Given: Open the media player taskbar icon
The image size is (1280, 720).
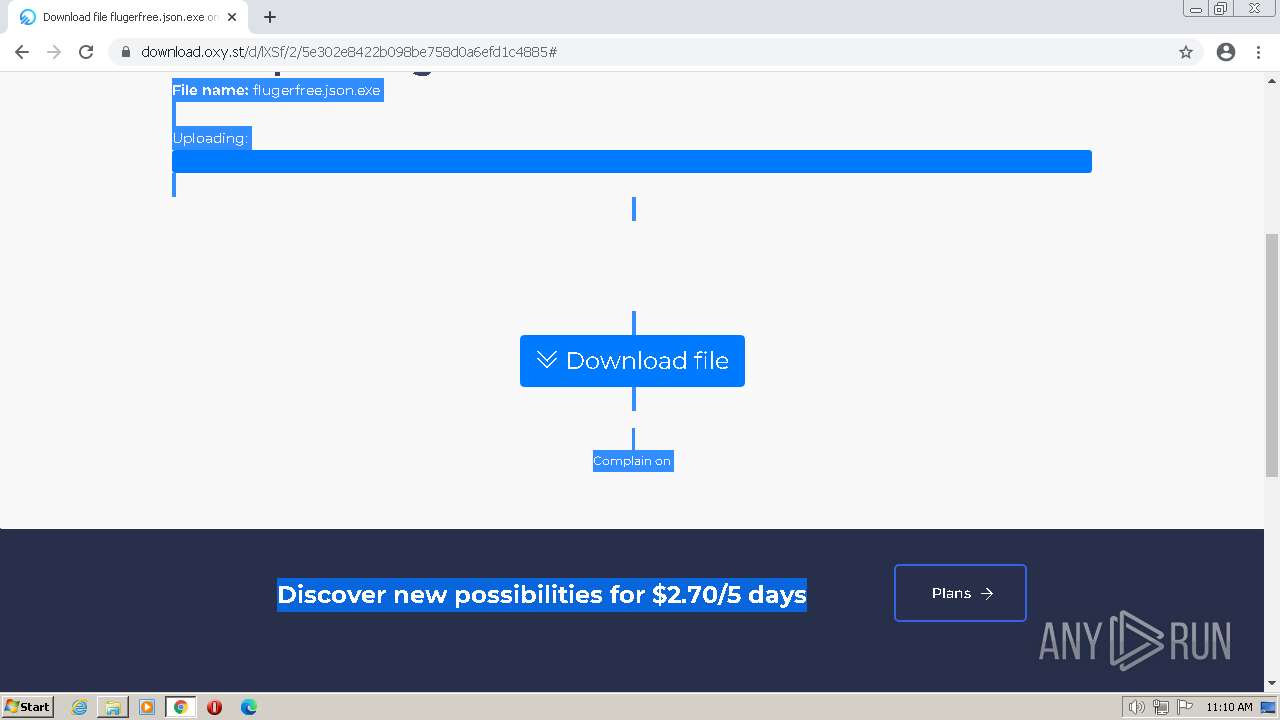Looking at the screenshot, I should point(147,707).
